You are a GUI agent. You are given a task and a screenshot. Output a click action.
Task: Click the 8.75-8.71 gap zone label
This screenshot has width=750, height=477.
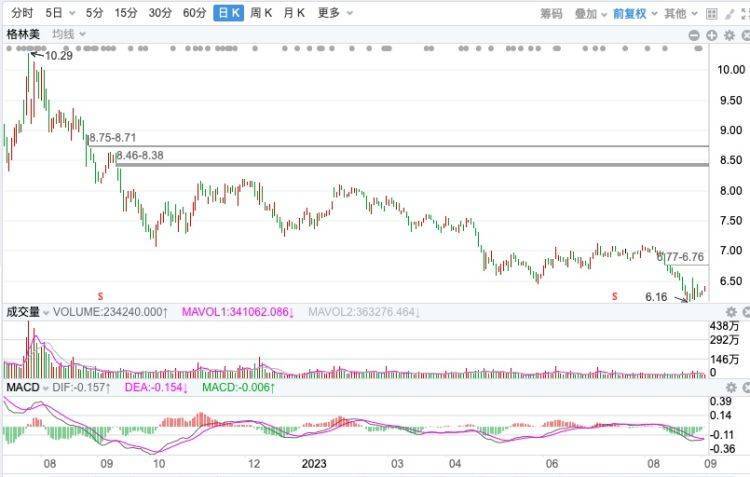pyautogui.click(x=111, y=137)
